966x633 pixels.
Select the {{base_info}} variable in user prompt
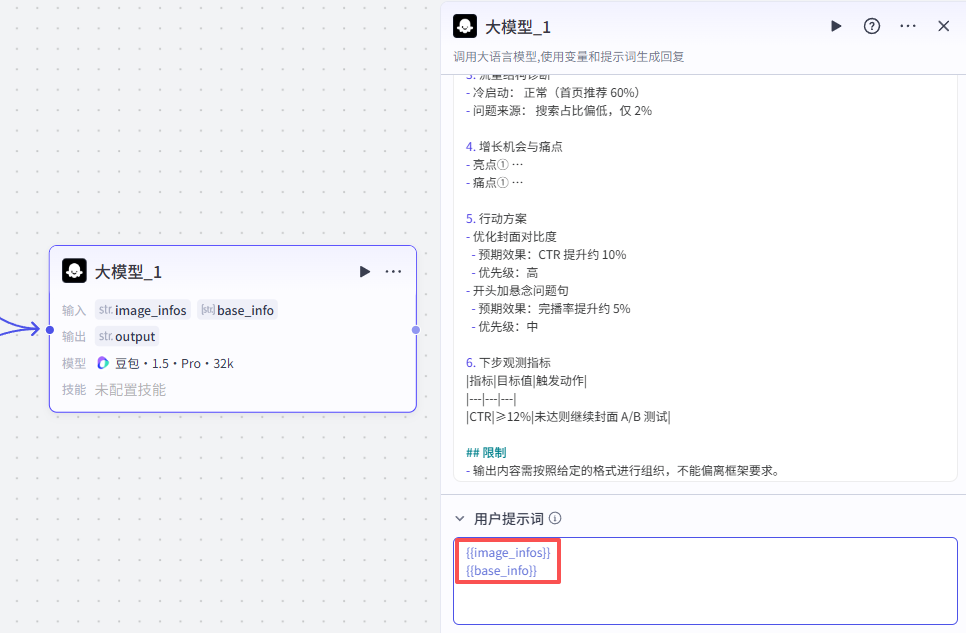click(502, 570)
